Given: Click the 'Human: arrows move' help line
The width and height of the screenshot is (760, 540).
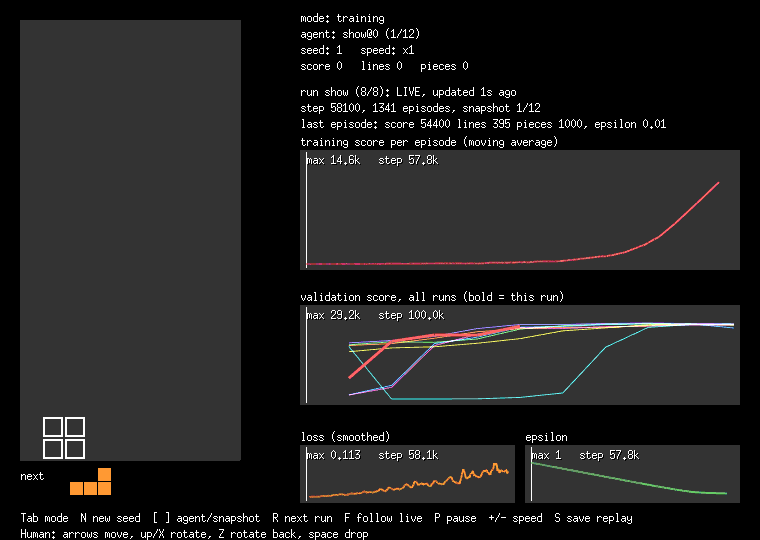Looking at the screenshot, I should click(194, 534).
